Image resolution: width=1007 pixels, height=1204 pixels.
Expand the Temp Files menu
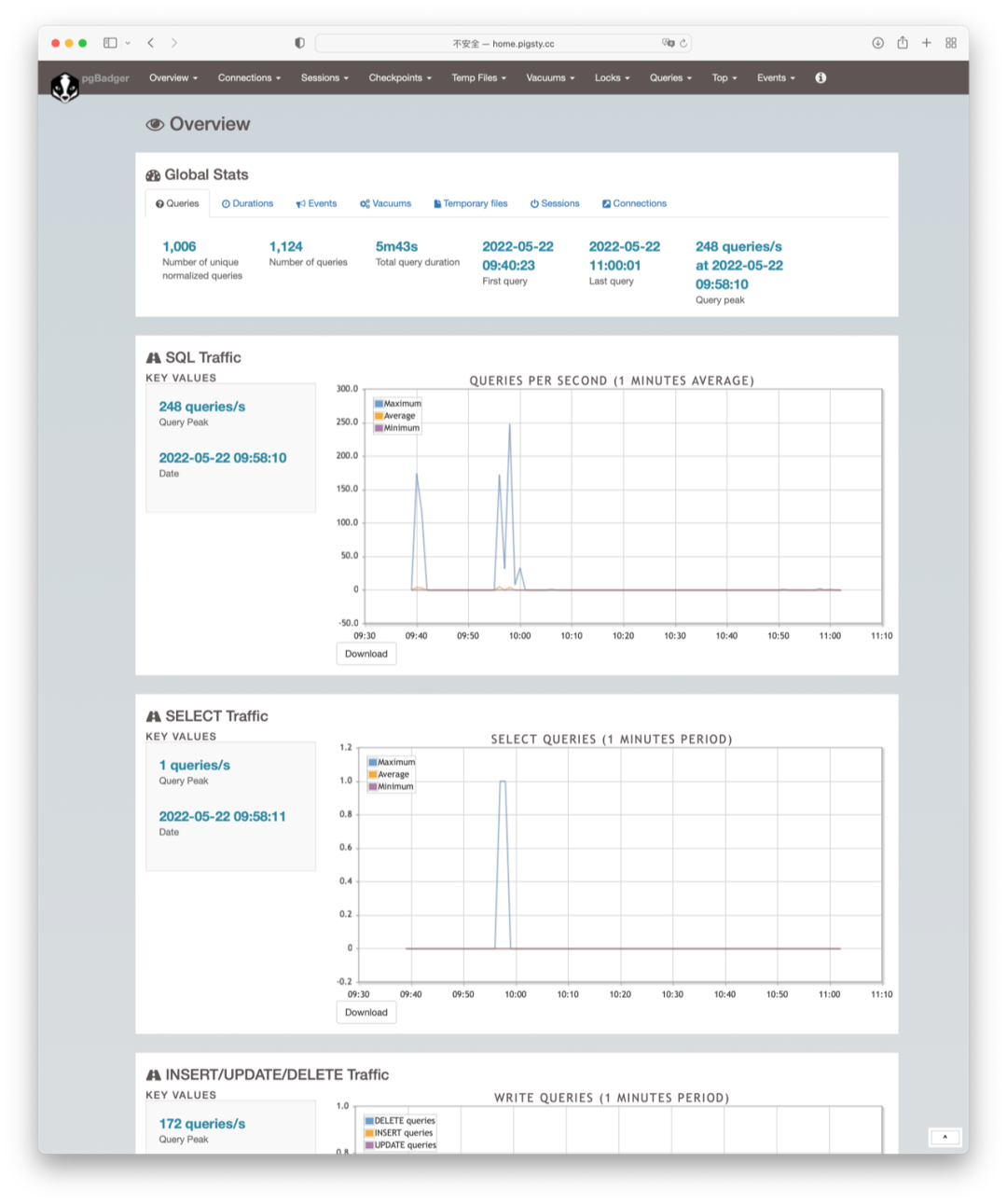478,78
